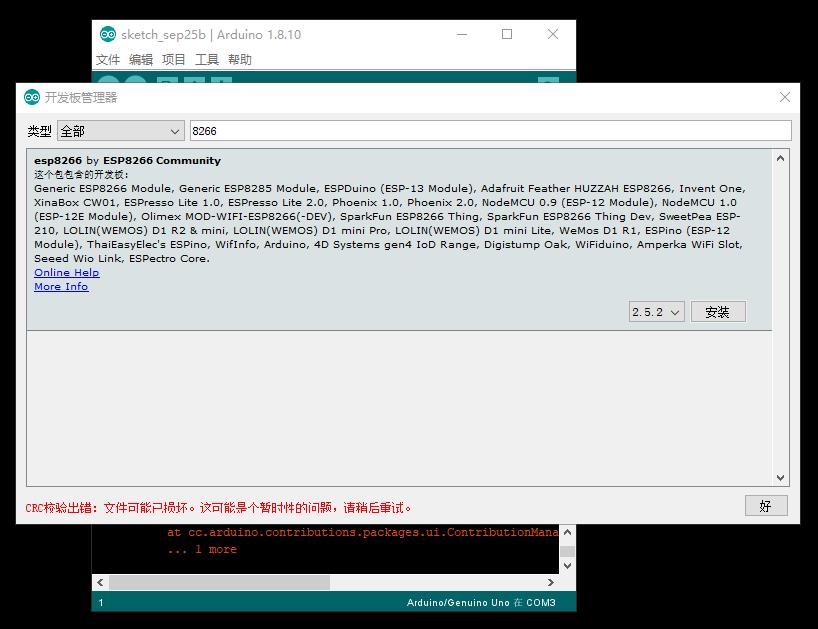Click the CRC校验出错 error message
The height and width of the screenshot is (629, 818).
218,507
